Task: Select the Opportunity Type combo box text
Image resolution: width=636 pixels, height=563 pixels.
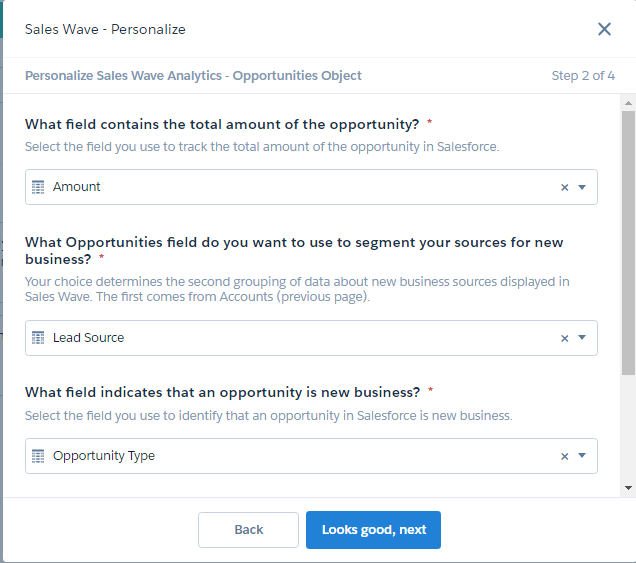Action: pos(104,456)
